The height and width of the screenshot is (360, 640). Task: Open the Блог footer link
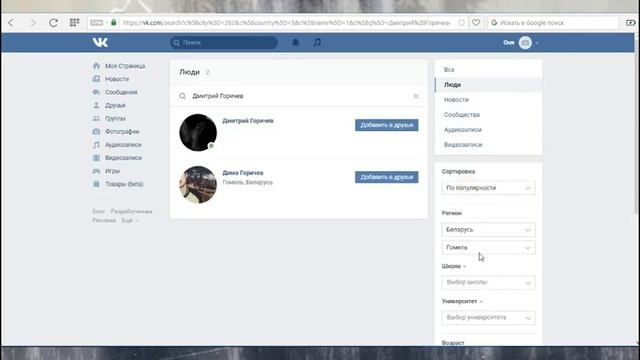[x=98, y=211]
